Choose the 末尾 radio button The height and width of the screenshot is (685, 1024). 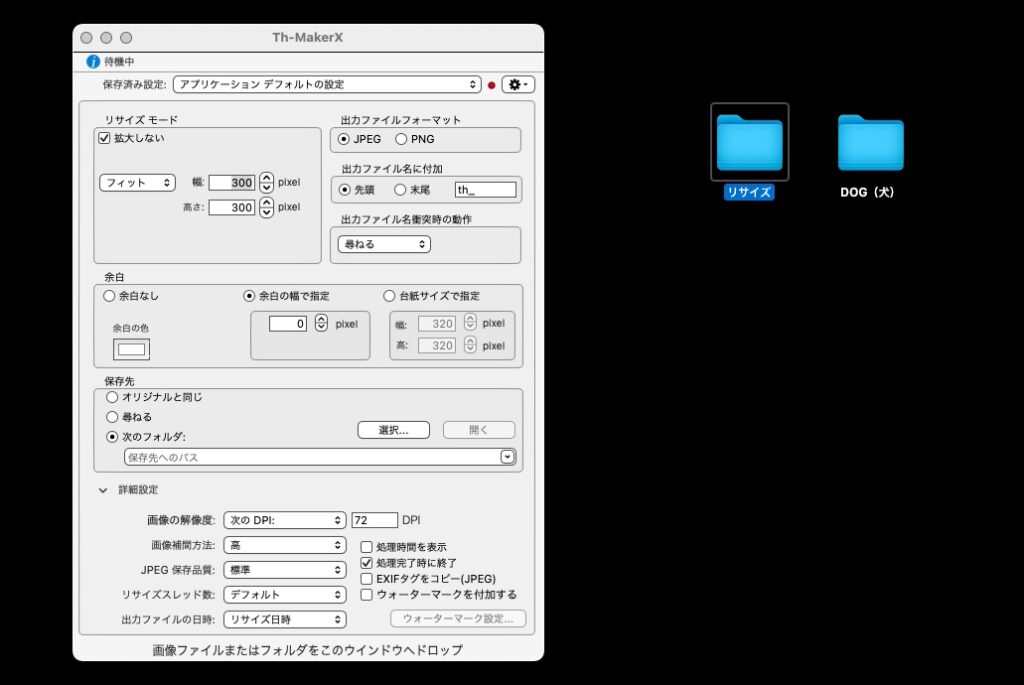(400, 189)
